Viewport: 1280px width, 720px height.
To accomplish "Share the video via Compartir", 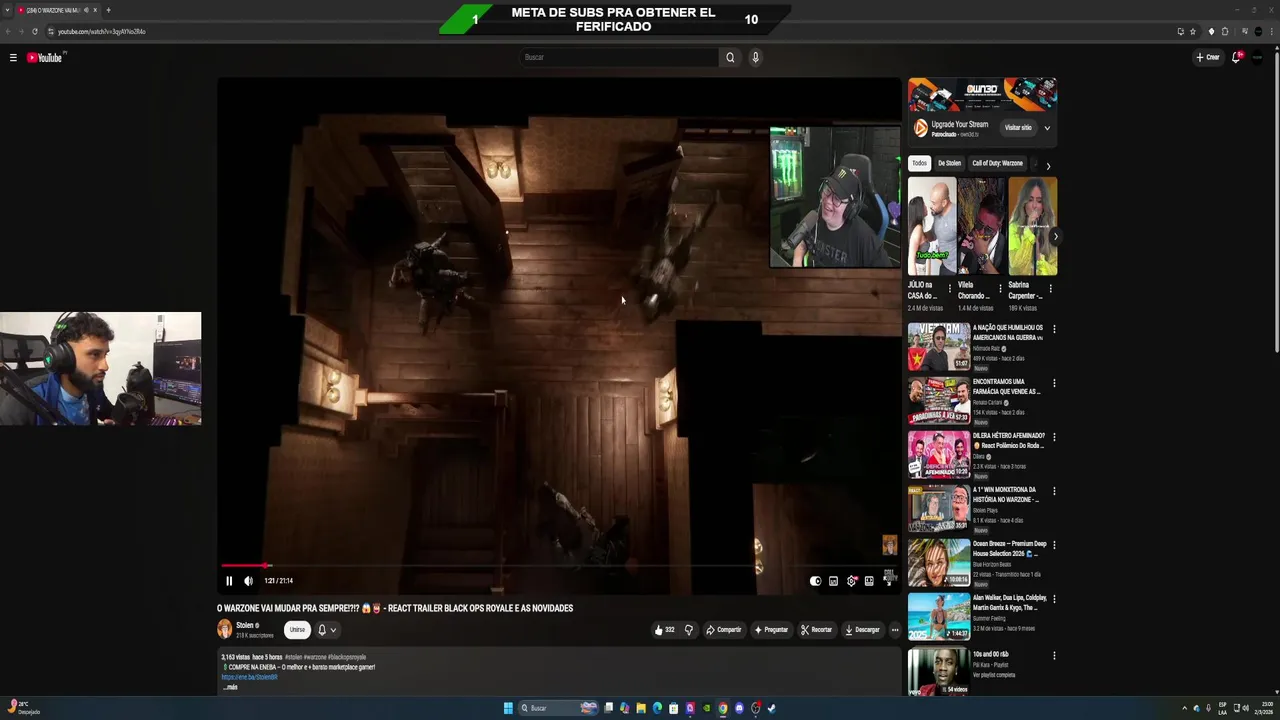I will [x=723, y=630].
